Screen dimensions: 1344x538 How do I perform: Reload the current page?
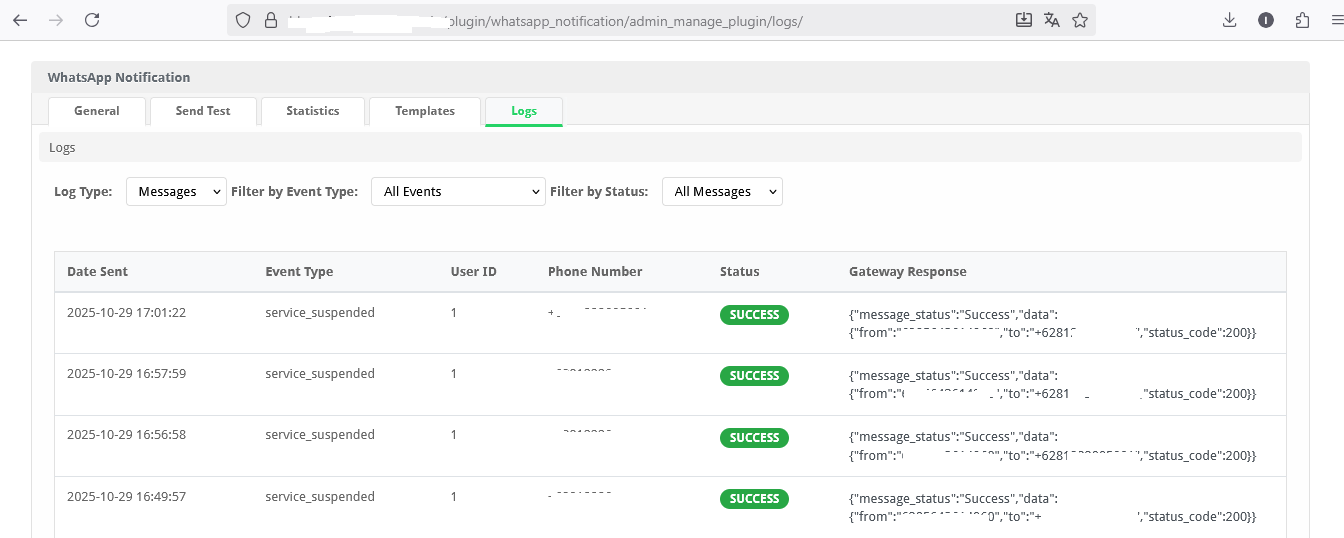click(x=92, y=20)
